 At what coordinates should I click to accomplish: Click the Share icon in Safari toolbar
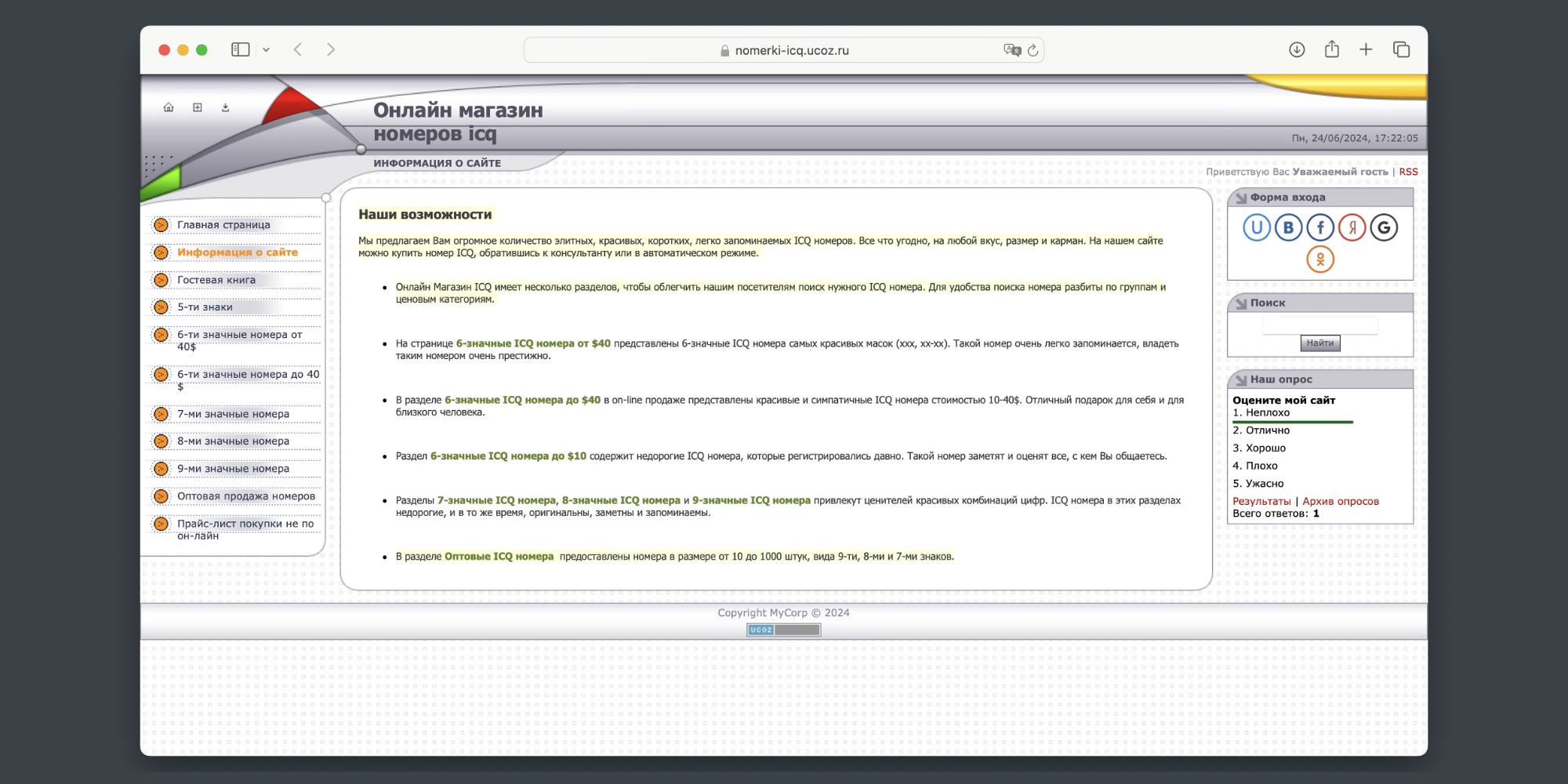(x=1332, y=49)
